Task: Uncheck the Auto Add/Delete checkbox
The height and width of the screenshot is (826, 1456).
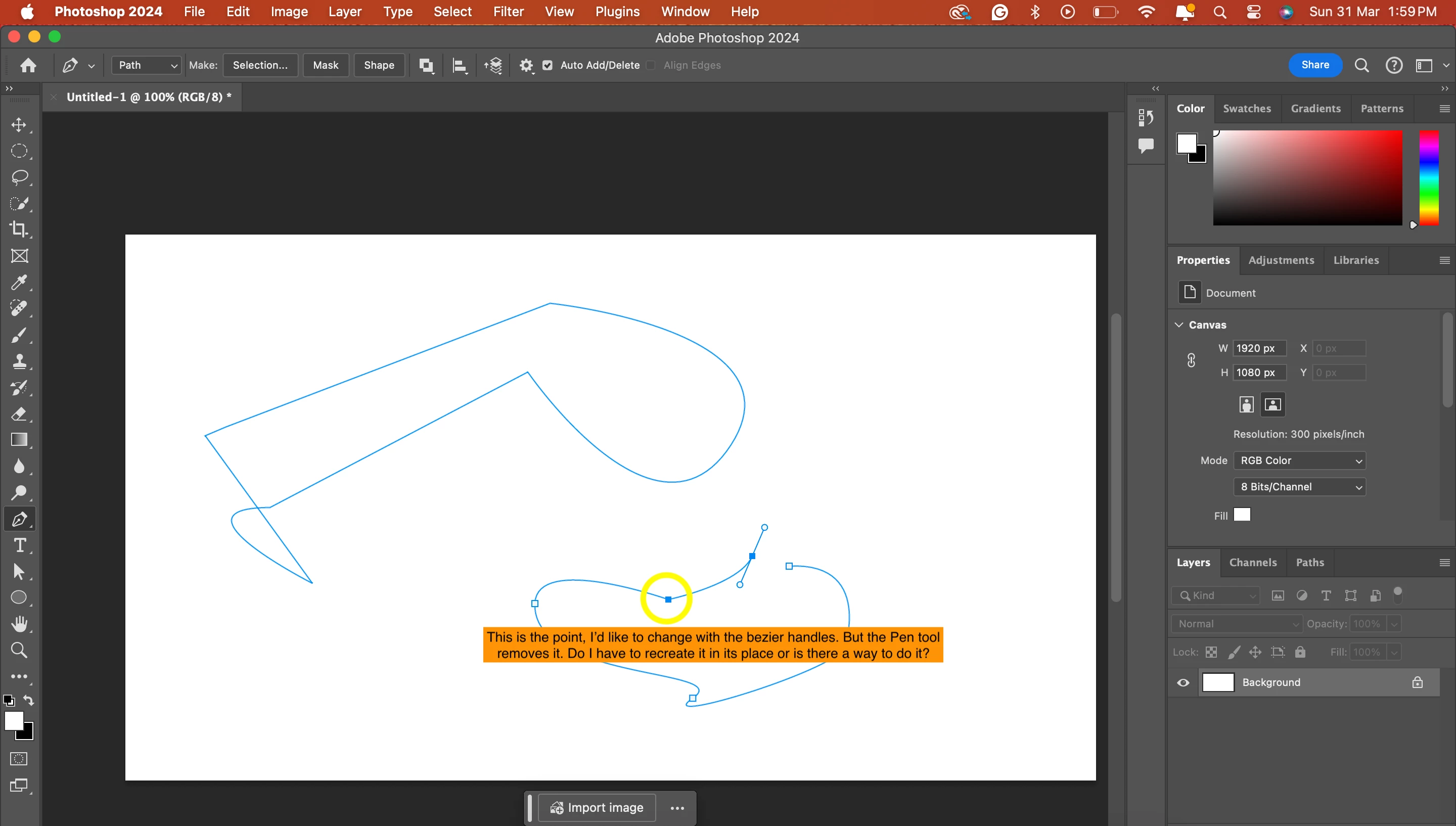Action: coord(548,65)
